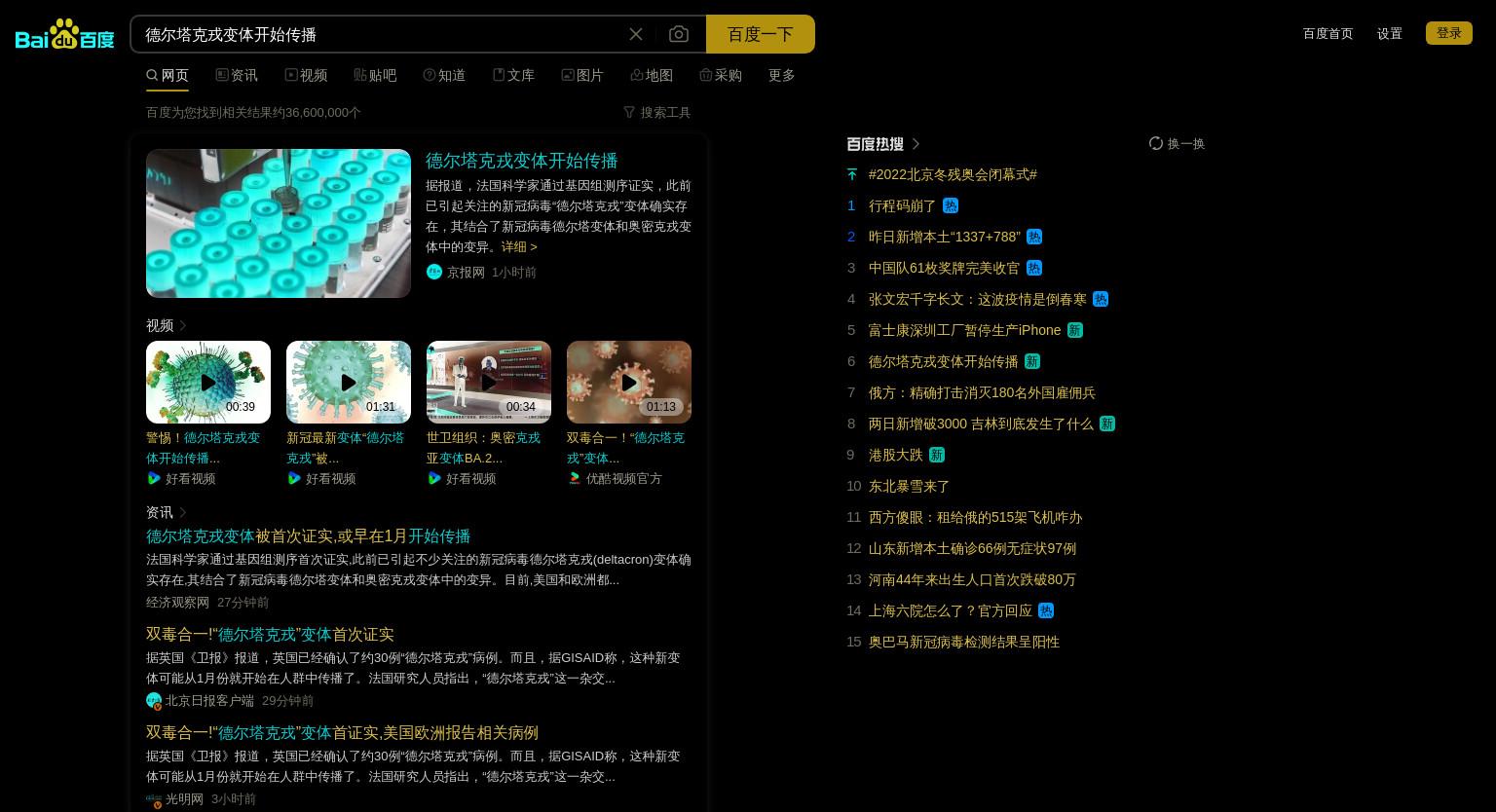Open hot search 奥巴马新冠病毒检测结果呈阳性

[x=964, y=642]
